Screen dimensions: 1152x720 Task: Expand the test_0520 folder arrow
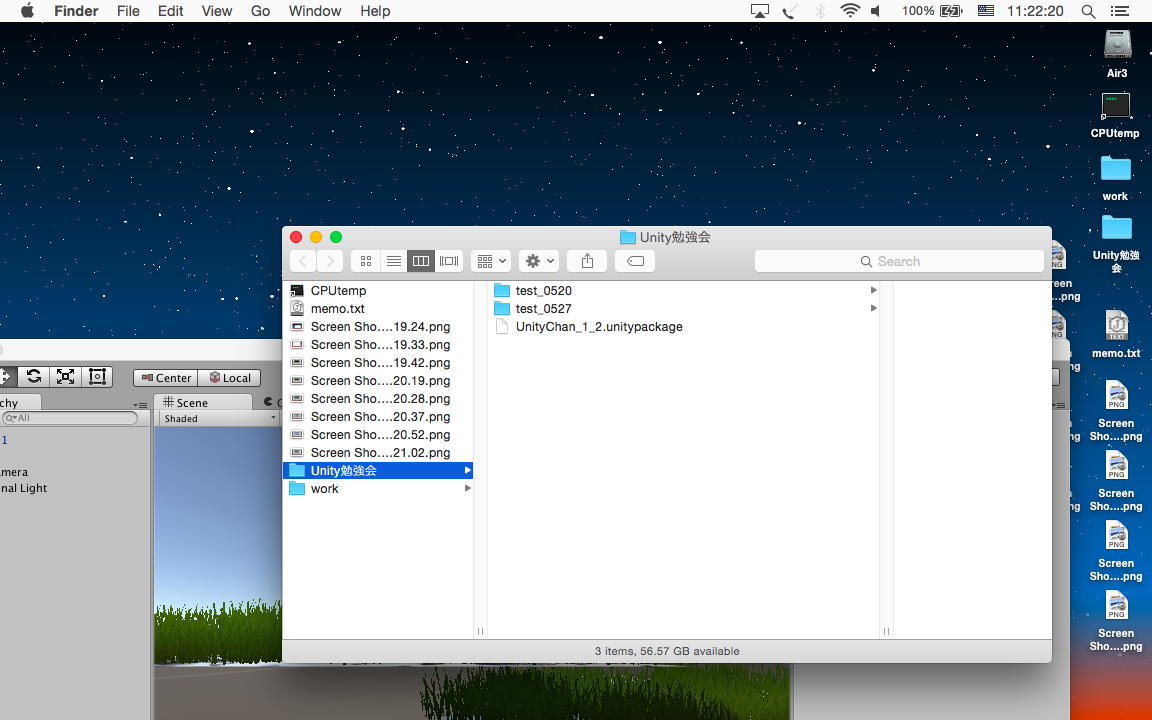pos(873,290)
